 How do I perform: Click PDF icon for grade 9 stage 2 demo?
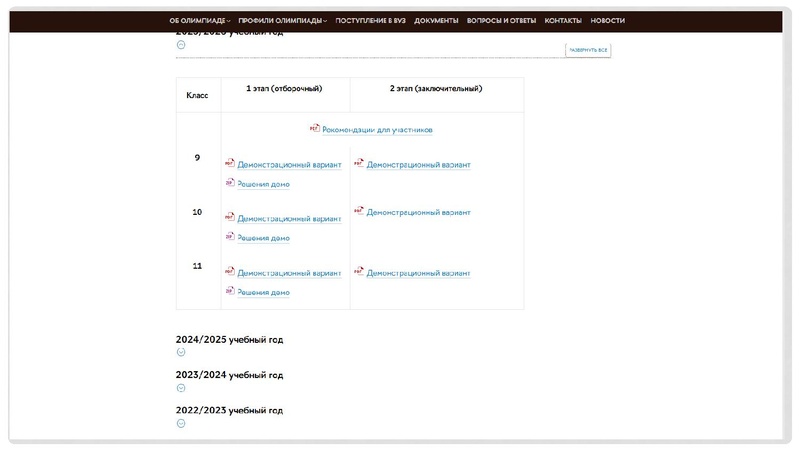(x=358, y=163)
